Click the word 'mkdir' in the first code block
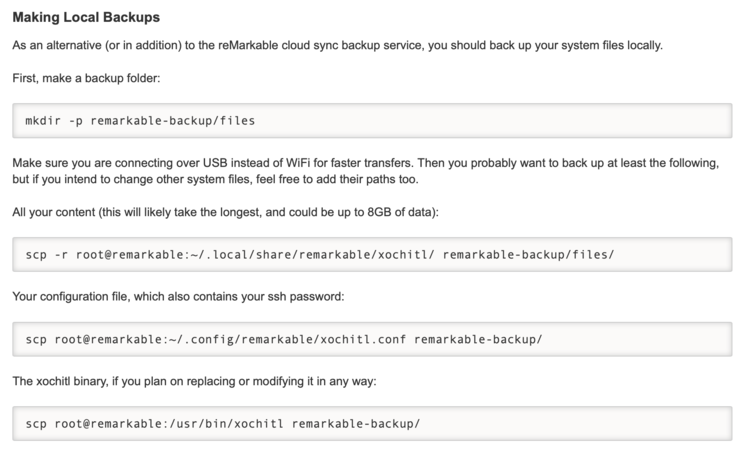 [44, 121]
